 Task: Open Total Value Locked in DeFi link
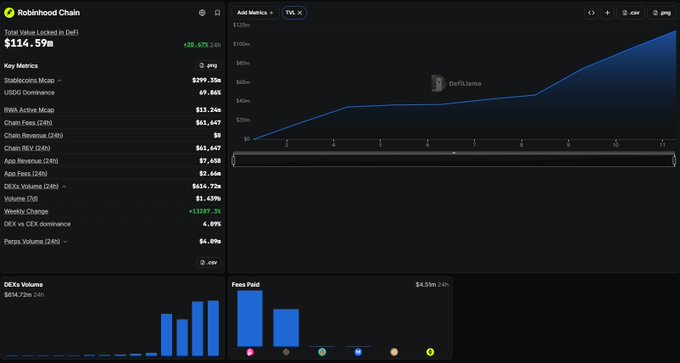tap(41, 32)
